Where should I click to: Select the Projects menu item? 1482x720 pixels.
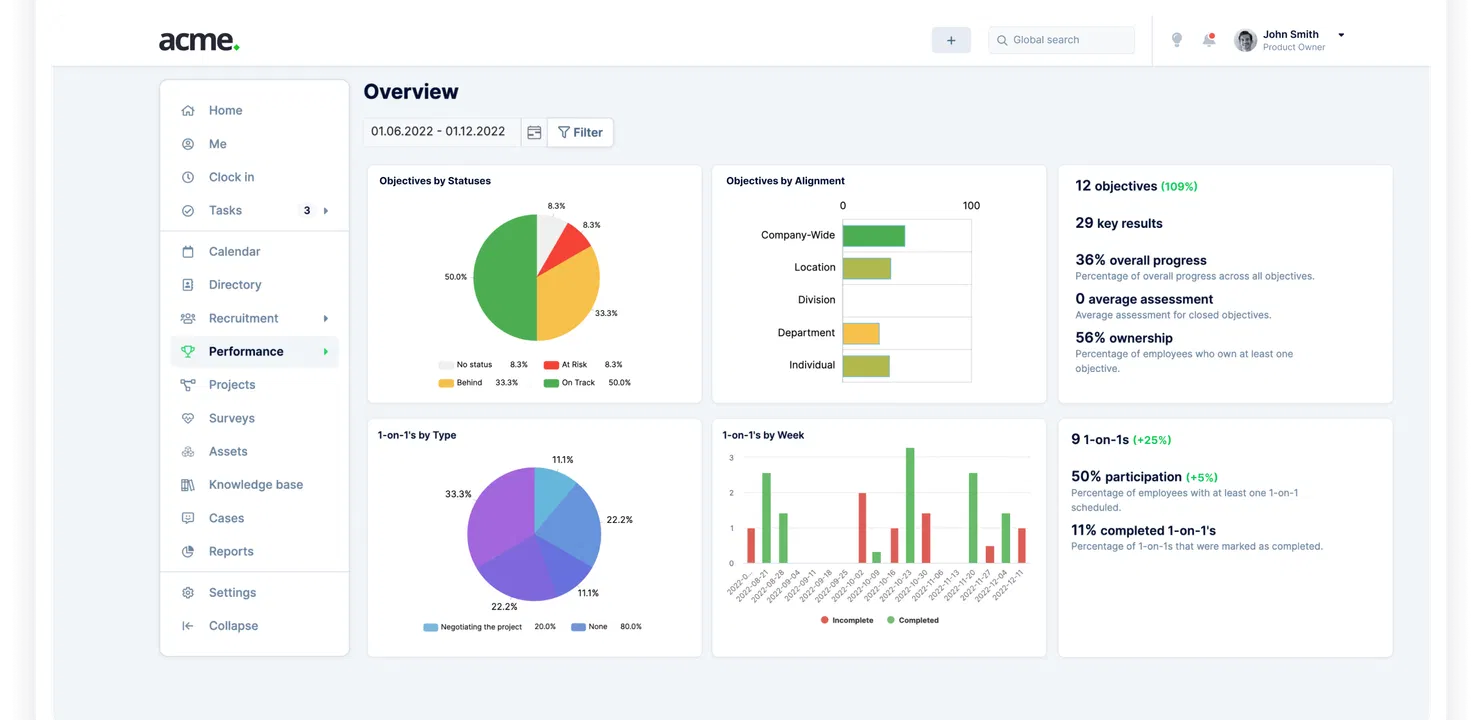(x=255, y=385)
